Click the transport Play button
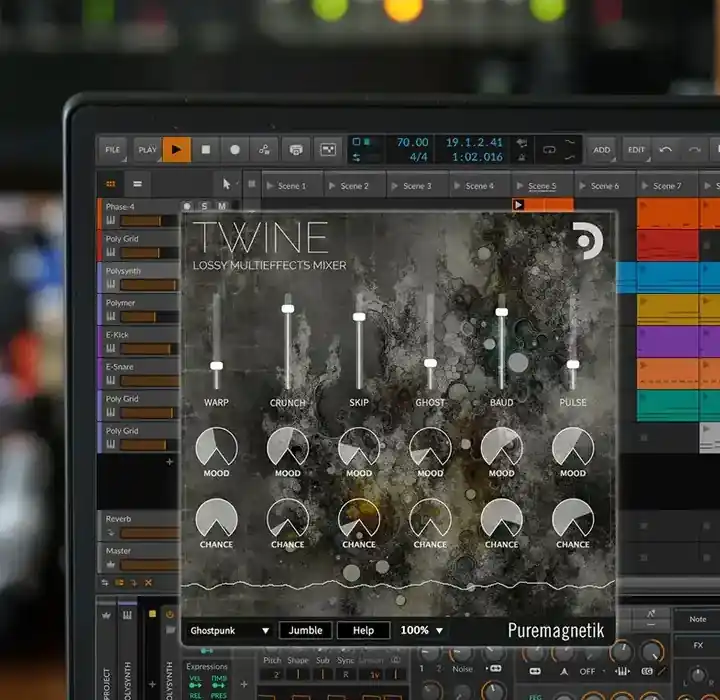Viewport: 720px width, 700px height. pyautogui.click(x=176, y=149)
